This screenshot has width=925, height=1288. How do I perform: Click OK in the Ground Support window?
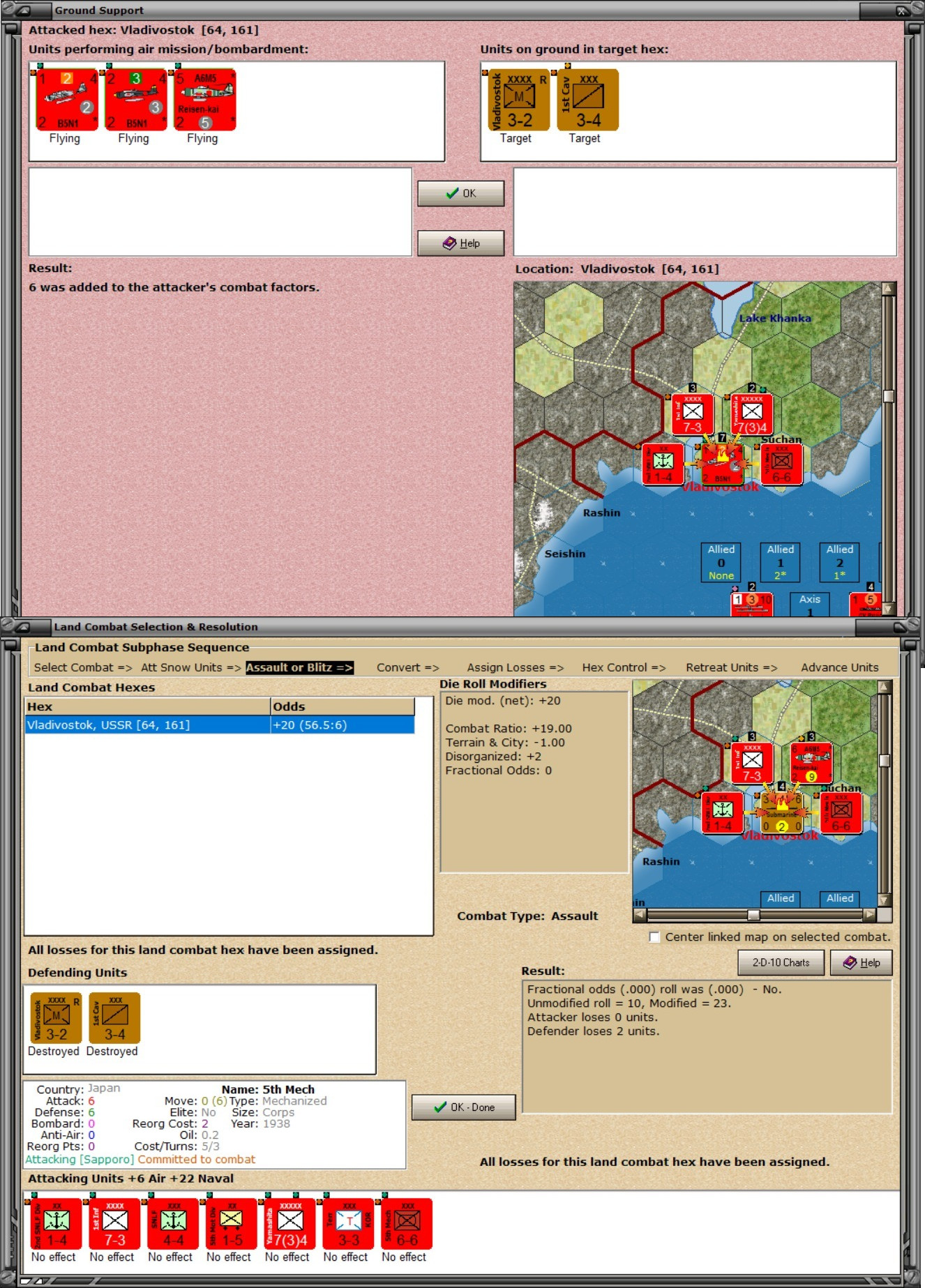460,193
